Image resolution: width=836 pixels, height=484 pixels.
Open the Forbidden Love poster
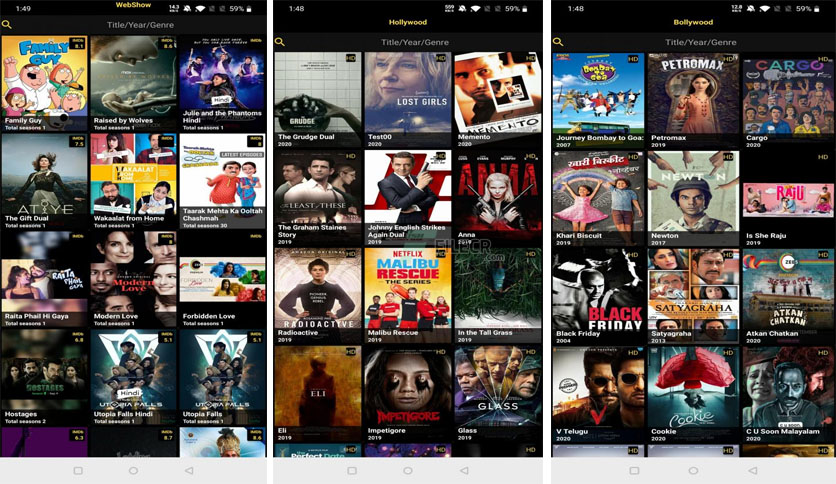[222, 279]
